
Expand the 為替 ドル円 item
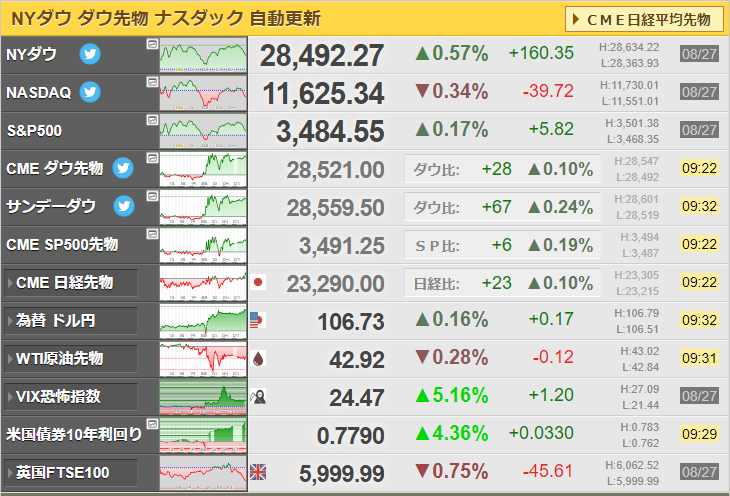71,321
